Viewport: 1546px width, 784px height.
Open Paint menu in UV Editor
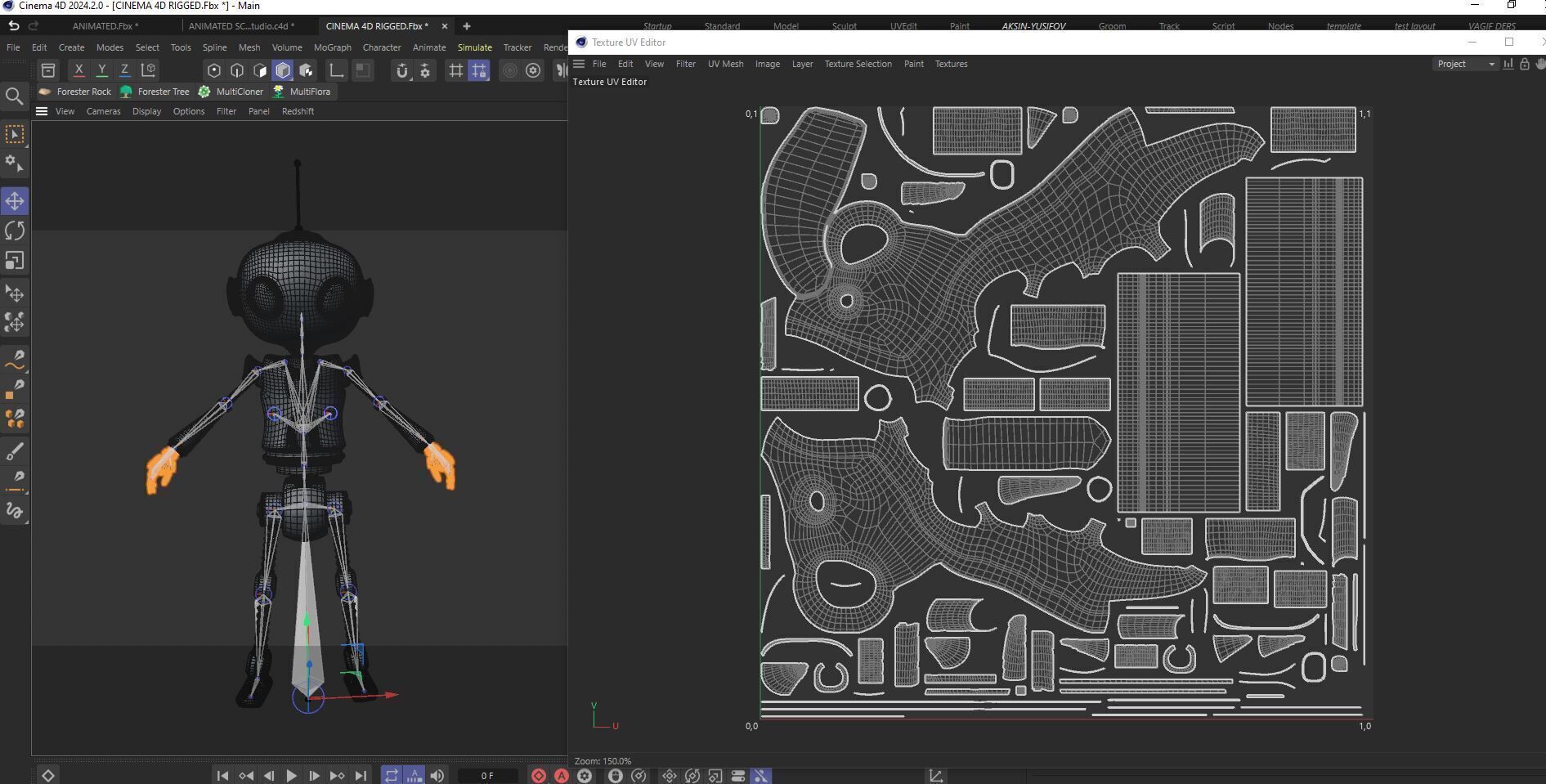[x=913, y=64]
